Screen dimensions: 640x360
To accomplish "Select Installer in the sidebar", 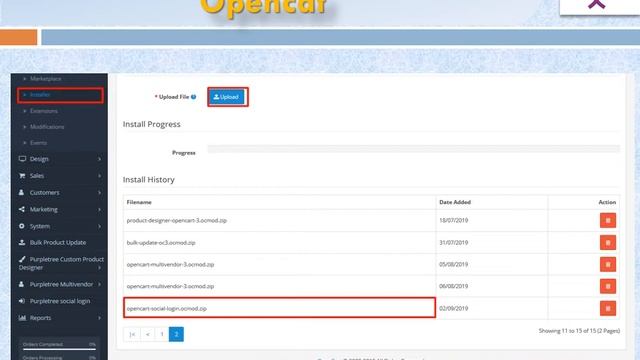I will [x=40, y=95].
